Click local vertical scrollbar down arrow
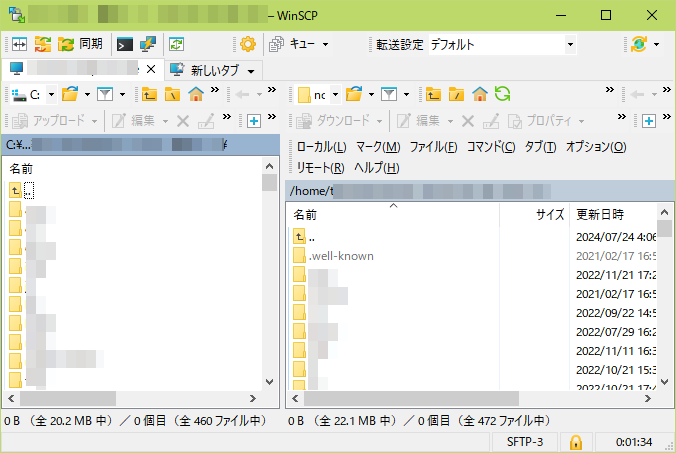The height and width of the screenshot is (453, 676). [x=269, y=382]
